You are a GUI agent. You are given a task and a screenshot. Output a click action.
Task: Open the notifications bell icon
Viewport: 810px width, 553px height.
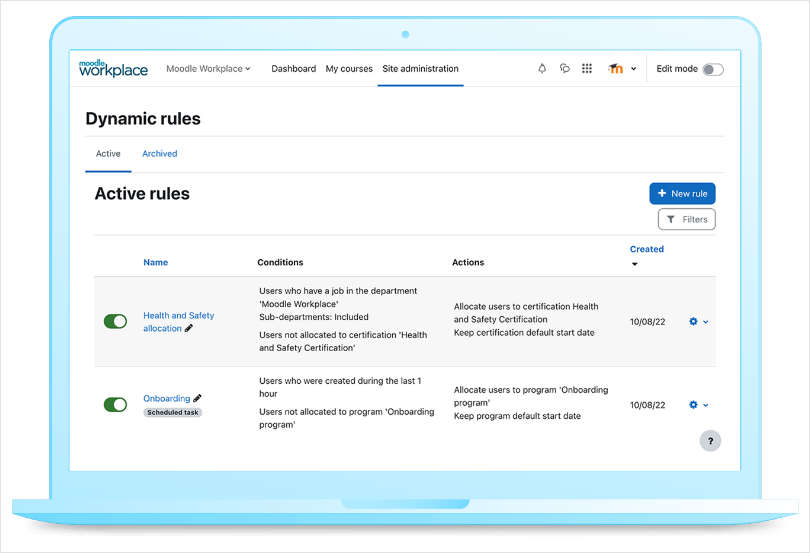tap(542, 68)
